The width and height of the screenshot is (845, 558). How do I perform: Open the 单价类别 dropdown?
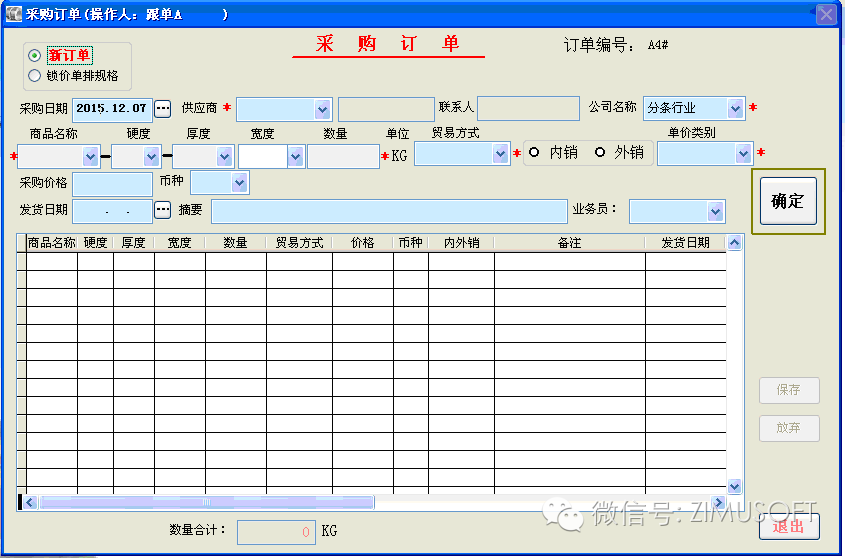point(743,154)
